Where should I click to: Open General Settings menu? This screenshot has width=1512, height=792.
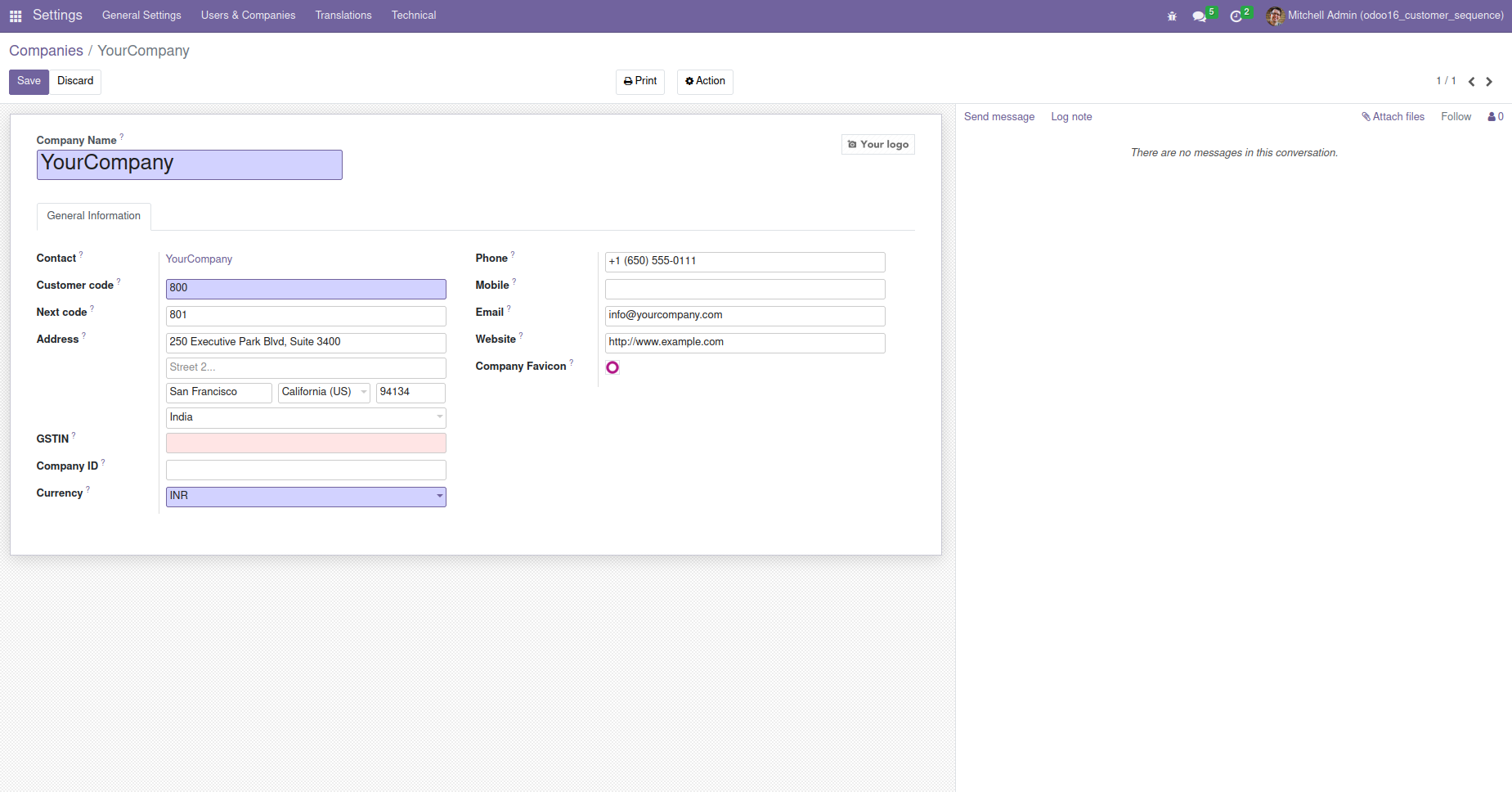point(141,16)
